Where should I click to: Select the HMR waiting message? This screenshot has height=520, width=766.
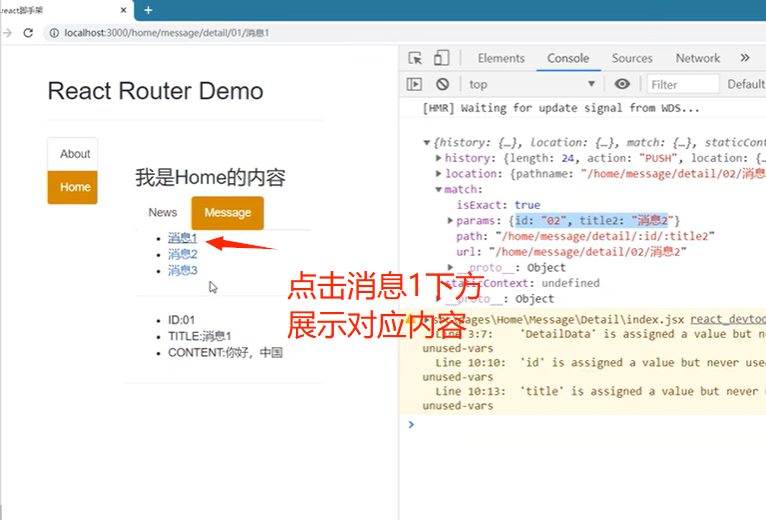pyautogui.click(x=560, y=108)
